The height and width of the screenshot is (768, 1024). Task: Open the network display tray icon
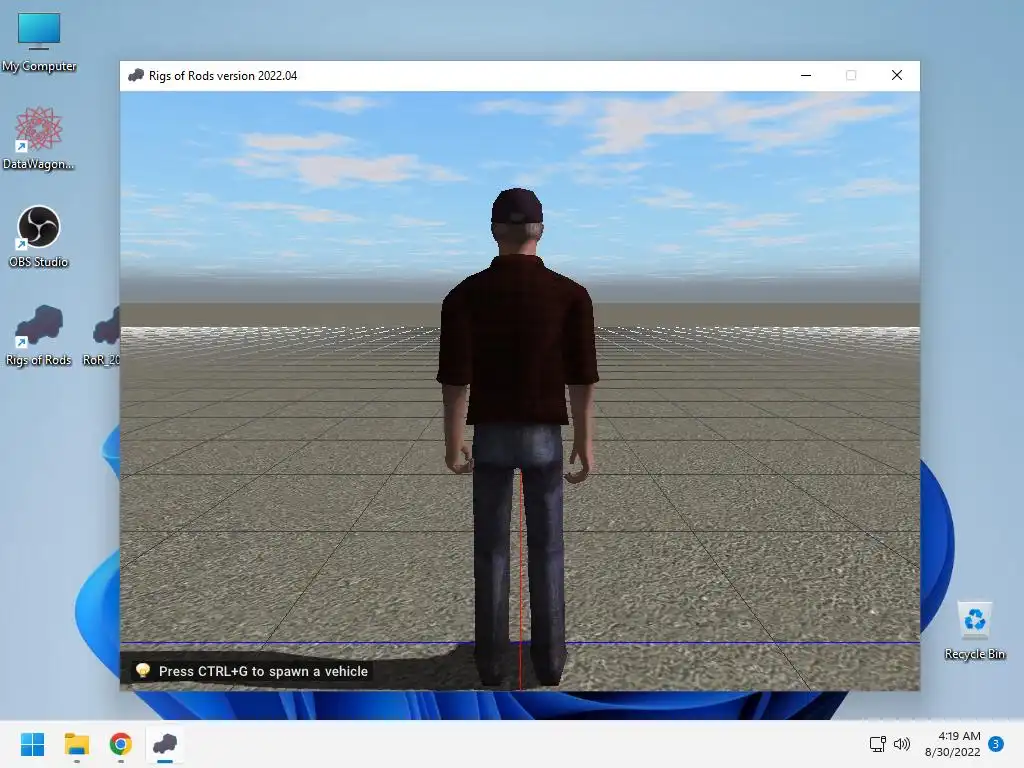pos(877,744)
